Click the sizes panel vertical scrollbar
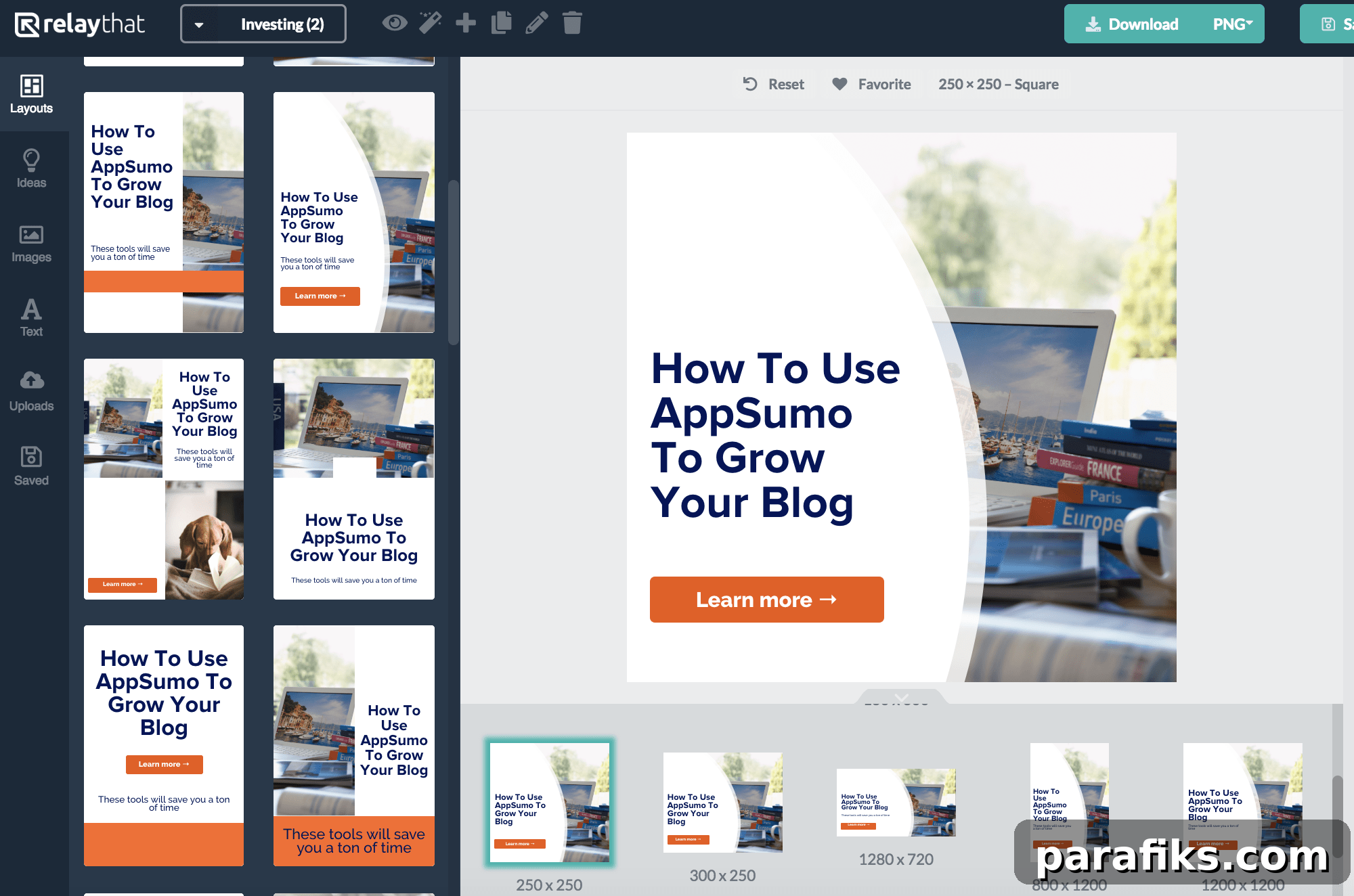 1337,817
